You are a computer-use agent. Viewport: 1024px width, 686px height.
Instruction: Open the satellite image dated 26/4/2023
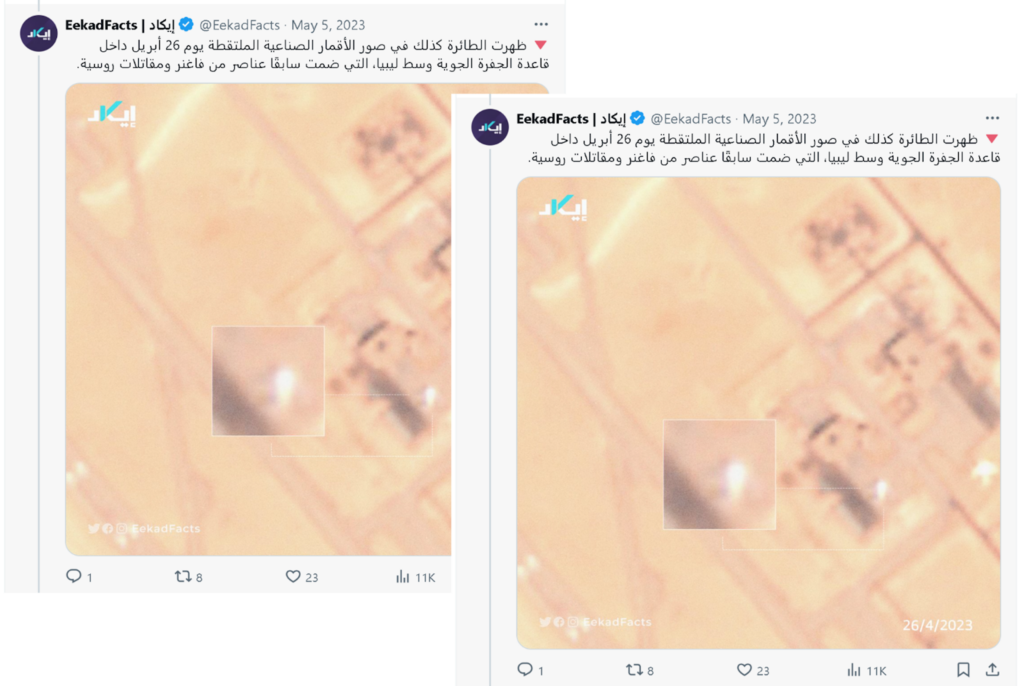(x=758, y=413)
